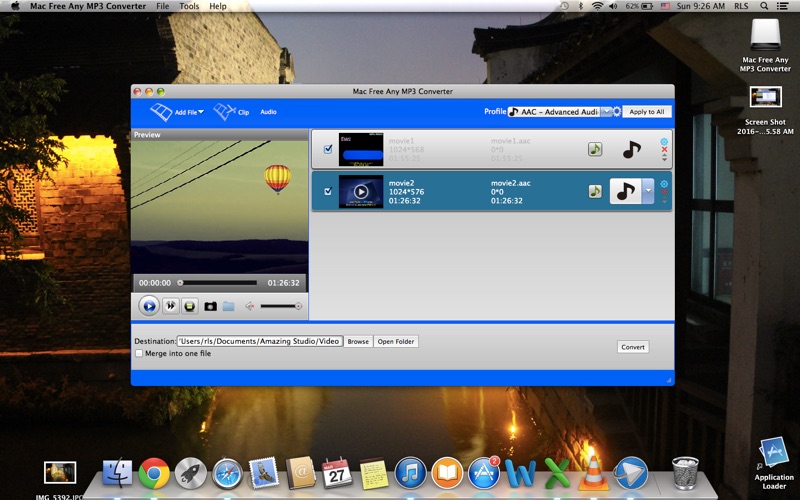This screenshot has width=800, height=500.
Task: Click the Spotlight search icon in menu bar
Action: click(764, 6)
